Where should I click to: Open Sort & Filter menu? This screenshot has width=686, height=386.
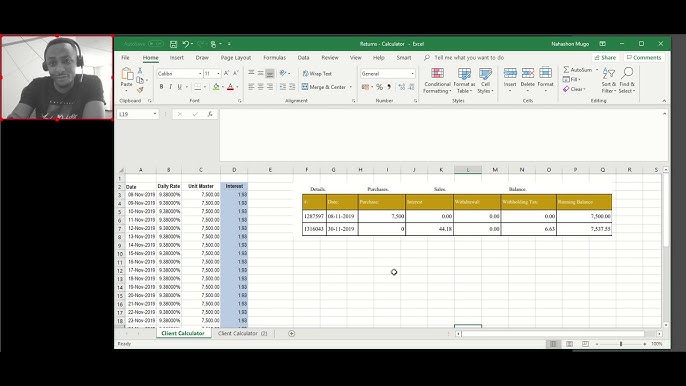tap(609, 81)
